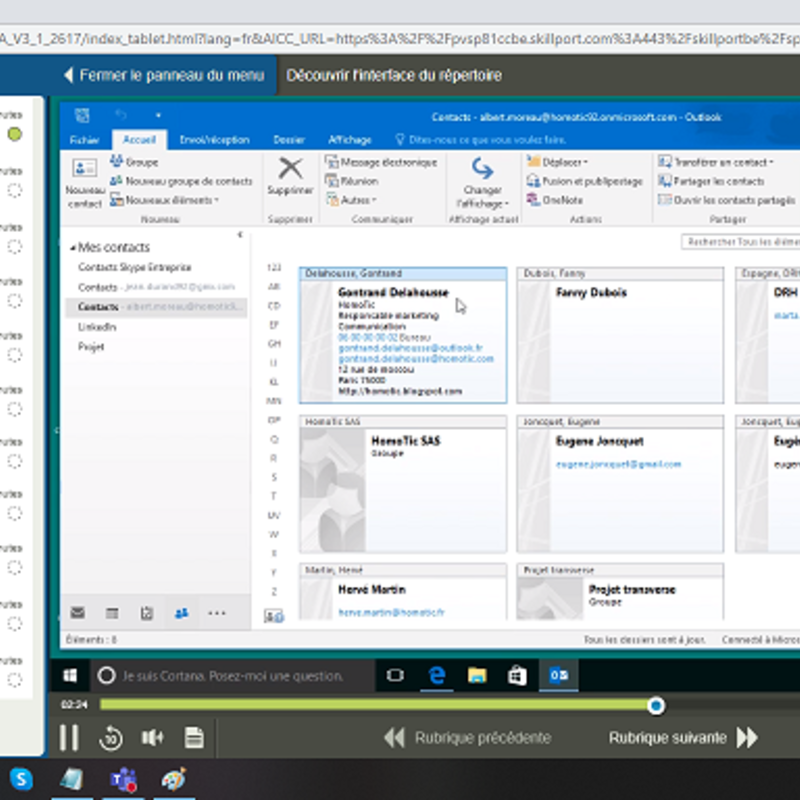Open Edge in the video taskbar

tap(437, 676)
